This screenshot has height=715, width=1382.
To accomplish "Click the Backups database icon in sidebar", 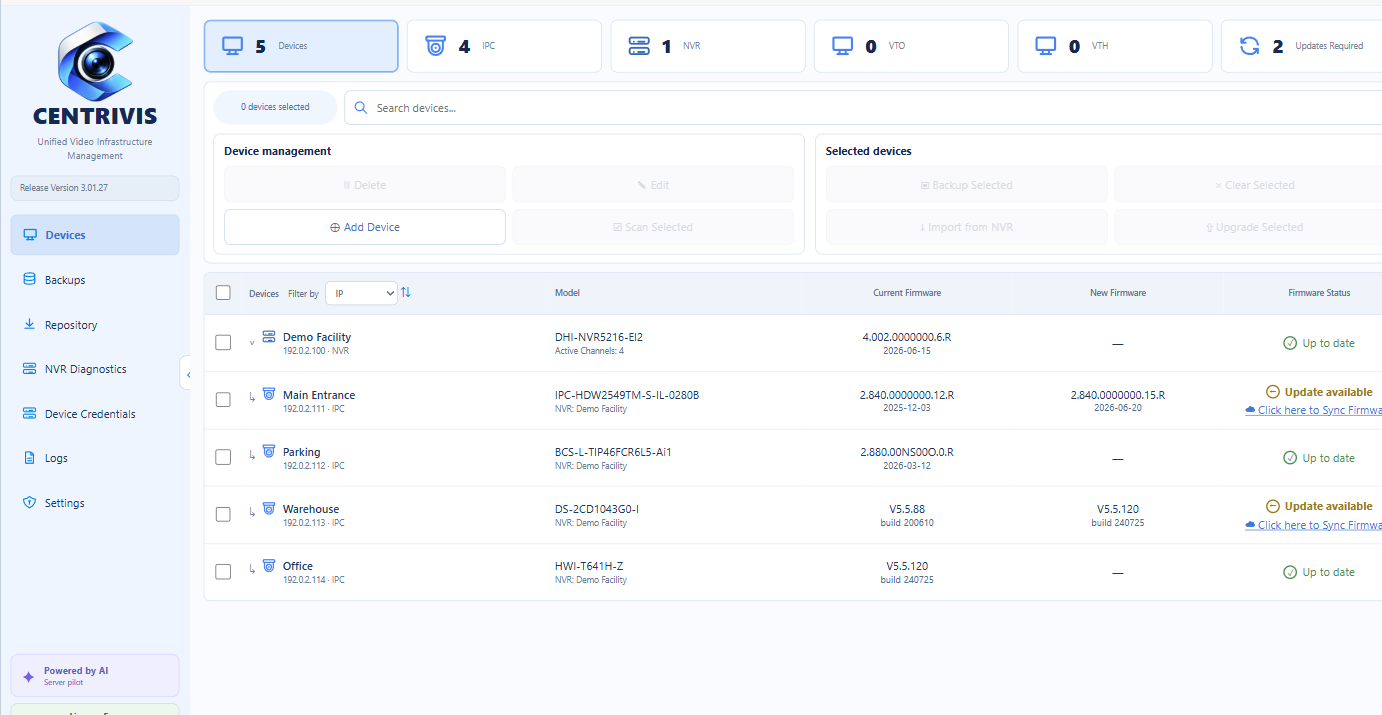I will coord(29,280).
